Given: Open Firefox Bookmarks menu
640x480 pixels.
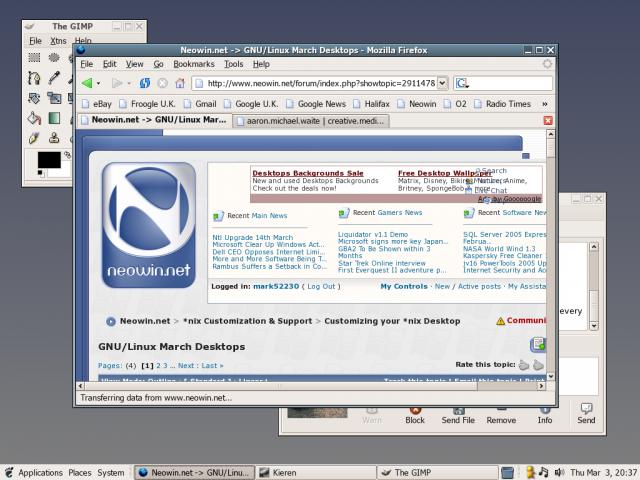Looking at the screenshot, I should 193,64.
